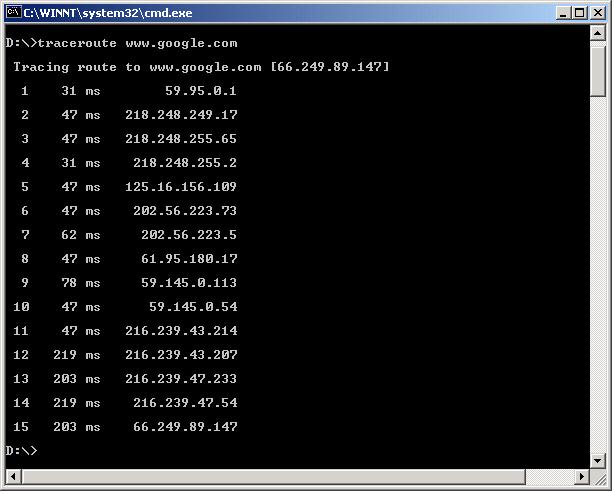This screenshot has height=493, width=614.
Task: Click the title text C:\WINNT\system32\cmd.exe
Action: click(x=108, y=13)
